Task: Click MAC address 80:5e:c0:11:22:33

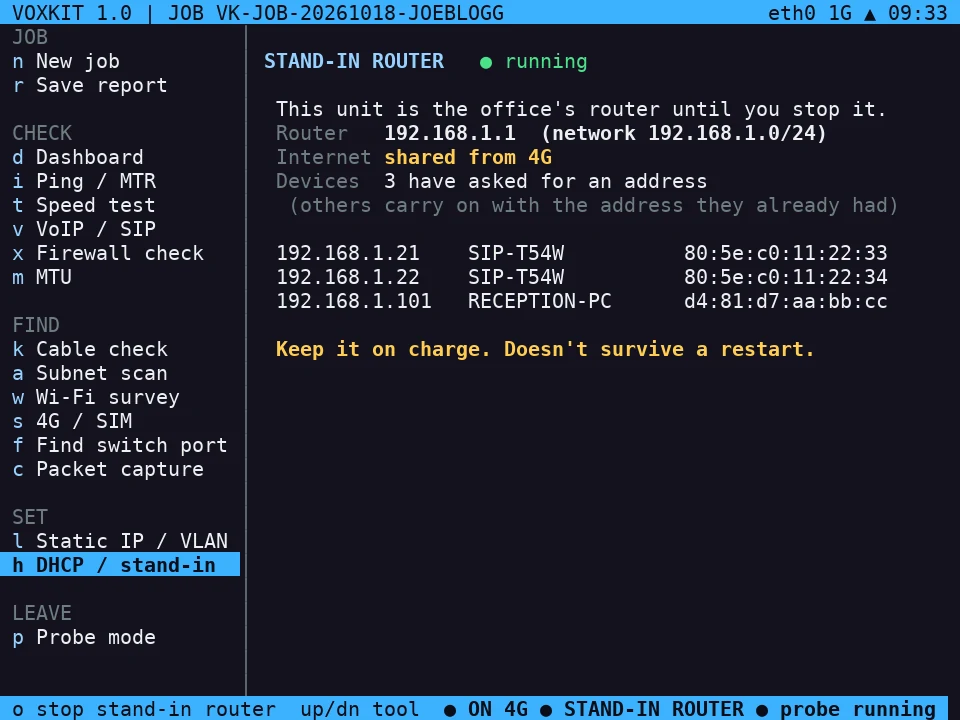Action: [x=786, y=253]
